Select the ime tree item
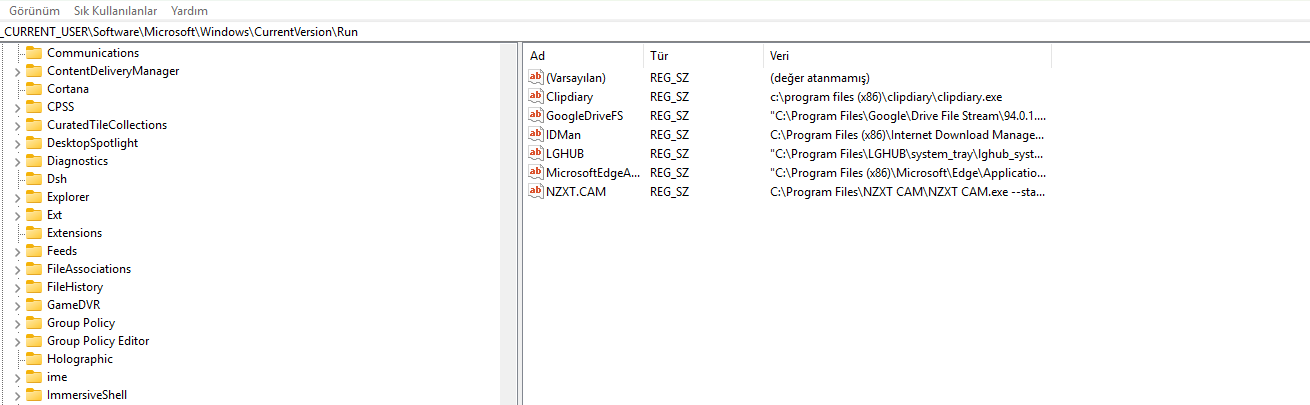 pyautogui.click(x=57, y=377)
